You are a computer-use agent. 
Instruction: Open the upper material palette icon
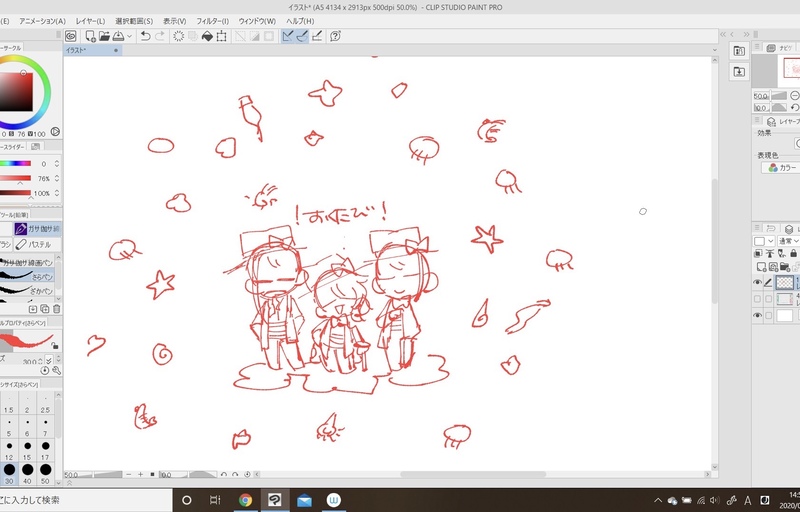[739, 50]
